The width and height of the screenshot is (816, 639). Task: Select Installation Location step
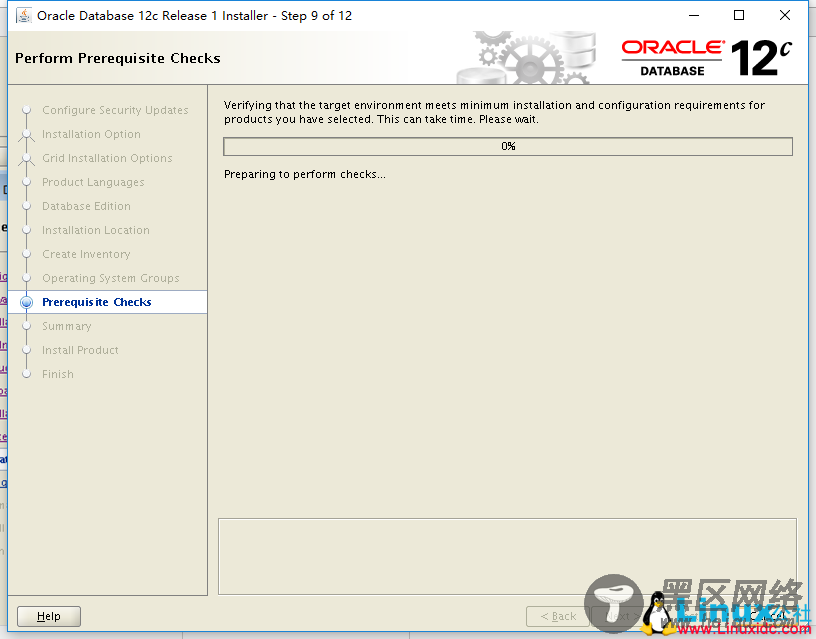click(x=96, y=230)
